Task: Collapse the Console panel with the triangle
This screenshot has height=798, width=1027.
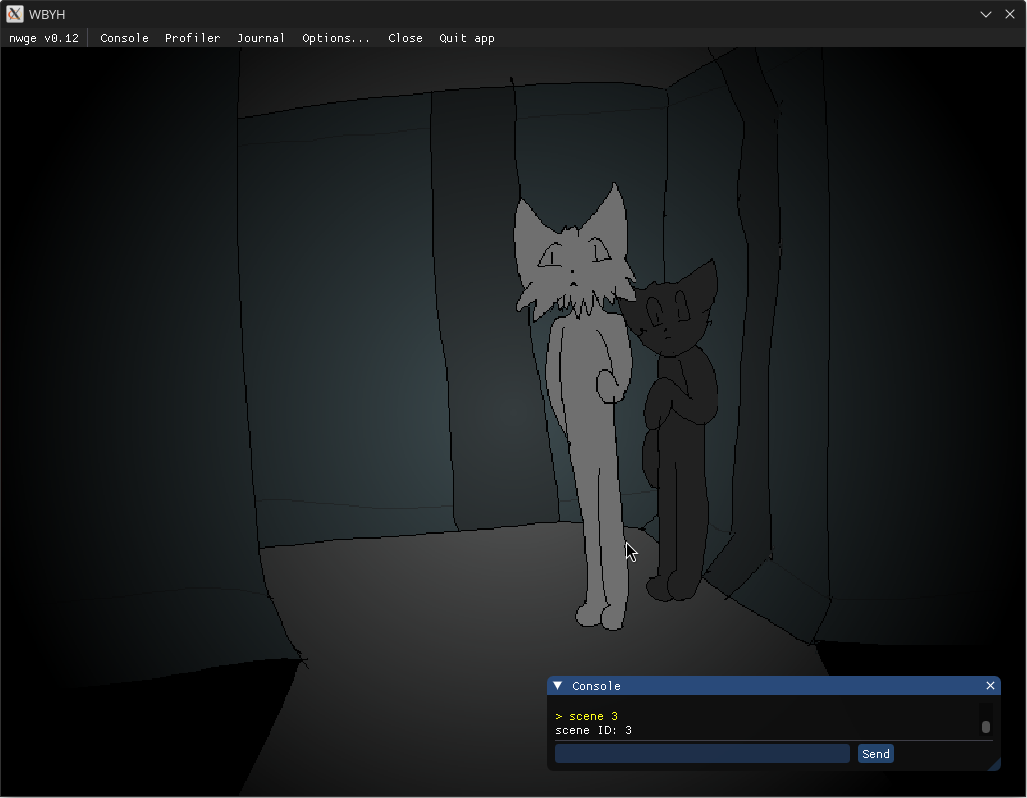Action: 558,686
